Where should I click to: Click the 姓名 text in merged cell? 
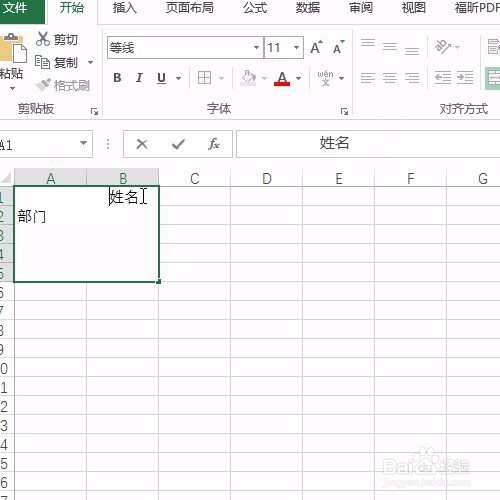click(x=124, y=197)
